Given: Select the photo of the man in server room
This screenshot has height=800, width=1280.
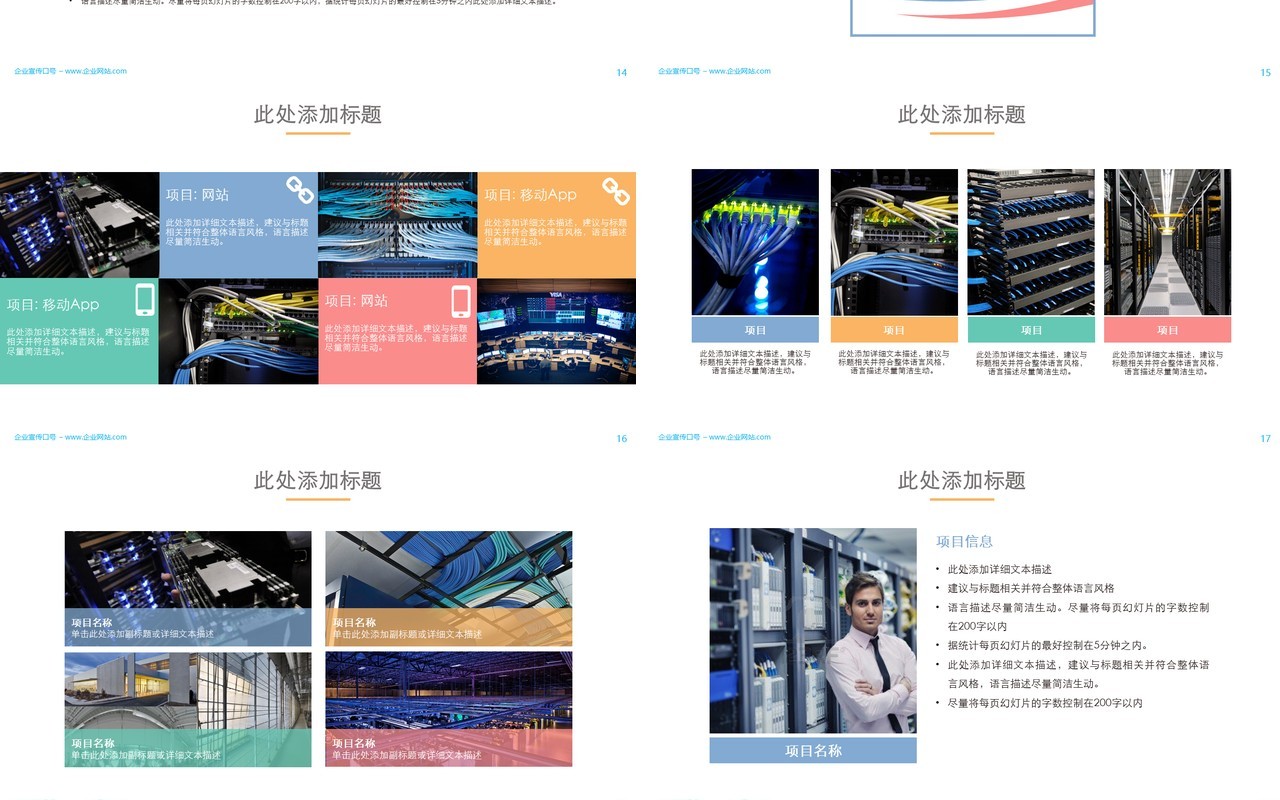Looking at the screenshot, I should pos(813,631).
